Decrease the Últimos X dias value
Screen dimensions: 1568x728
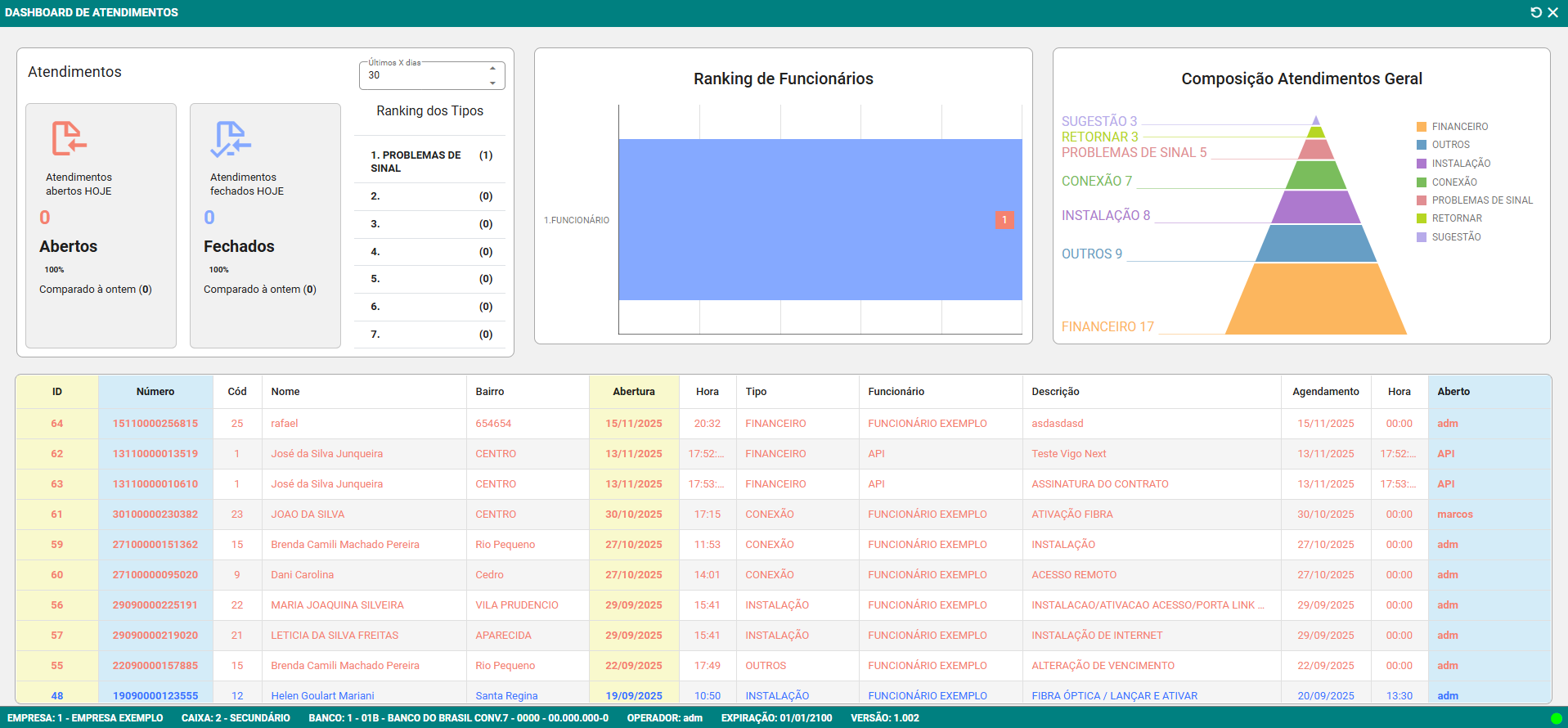point(492,83)
